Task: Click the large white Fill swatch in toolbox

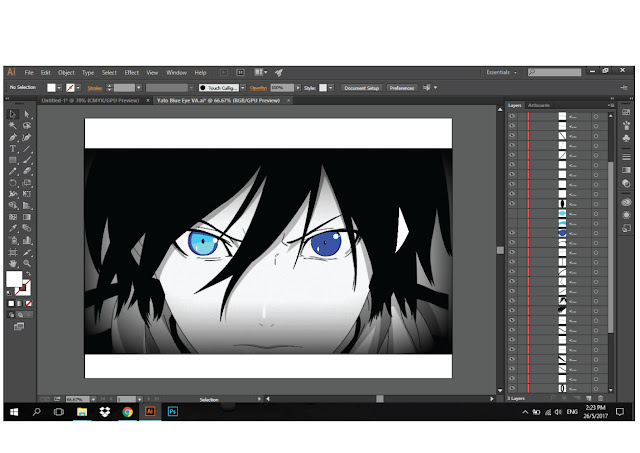Action: point(14,279)
